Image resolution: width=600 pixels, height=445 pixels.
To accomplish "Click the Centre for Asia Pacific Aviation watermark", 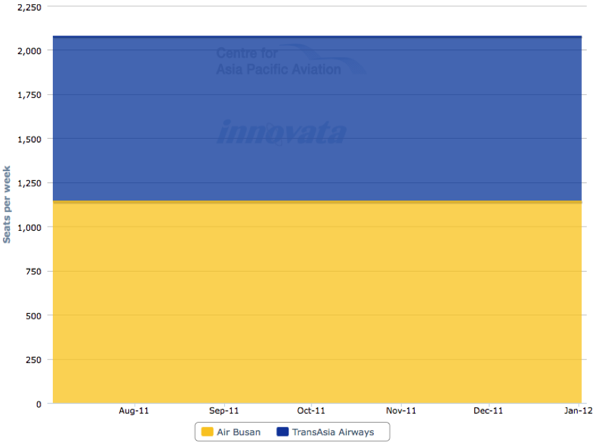I will point(279,62).
